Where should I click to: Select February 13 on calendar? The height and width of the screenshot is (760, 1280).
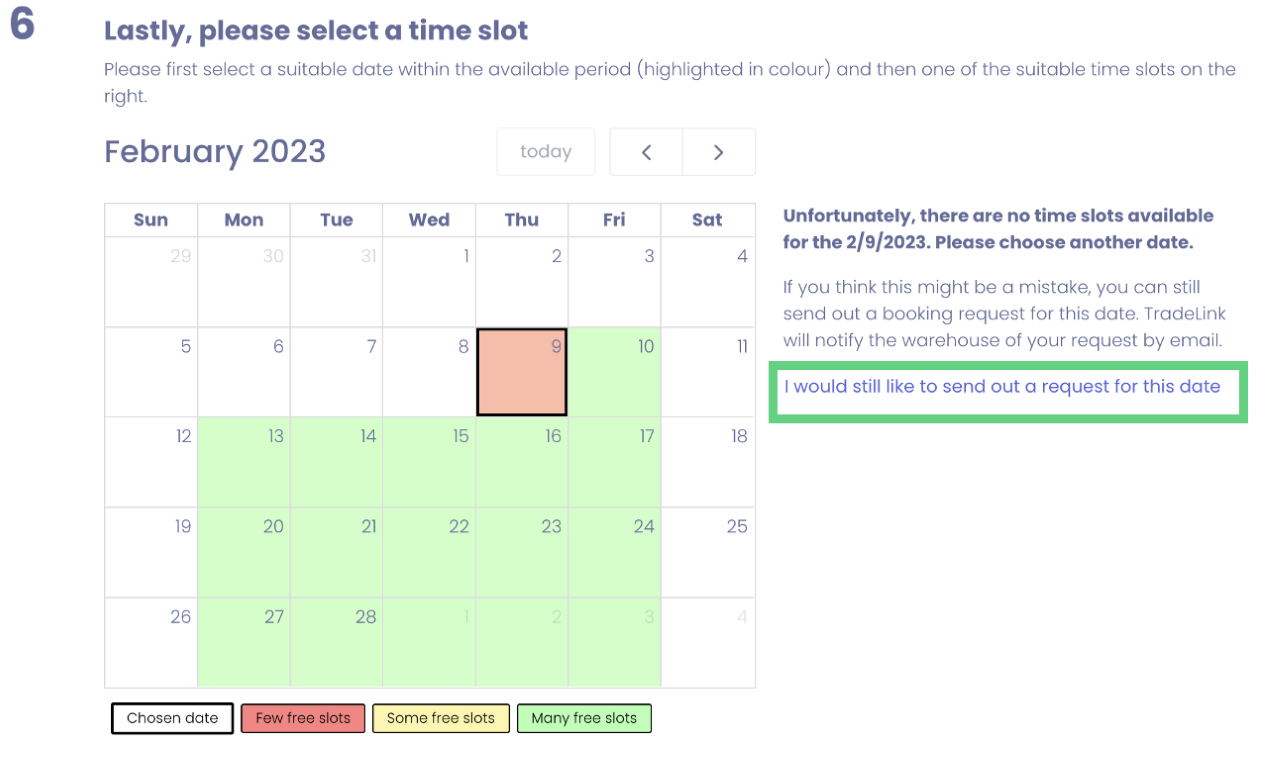tap(244, 462)
